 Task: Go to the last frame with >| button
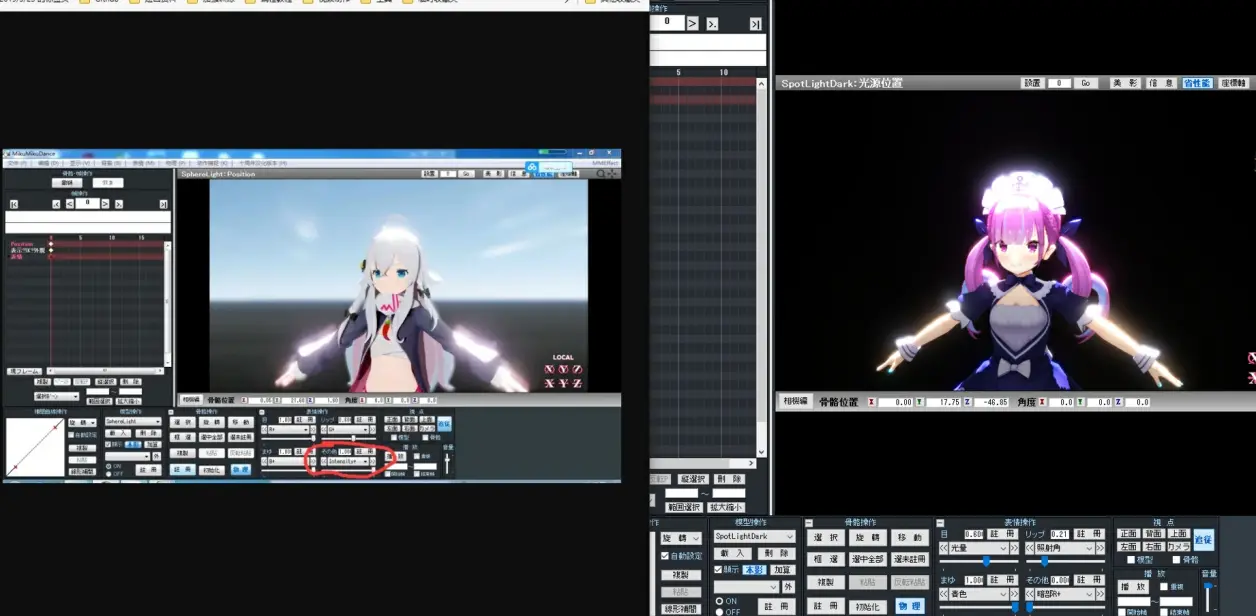pyautogui.click(x=756, y=22)
